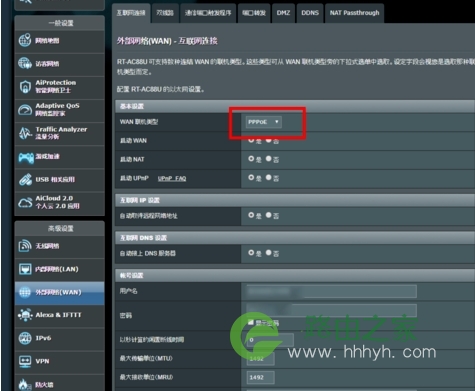The width and height of the screenshot is (475, 391).
Task: Open the 访客网络 guest network icon
Action: 25,63
